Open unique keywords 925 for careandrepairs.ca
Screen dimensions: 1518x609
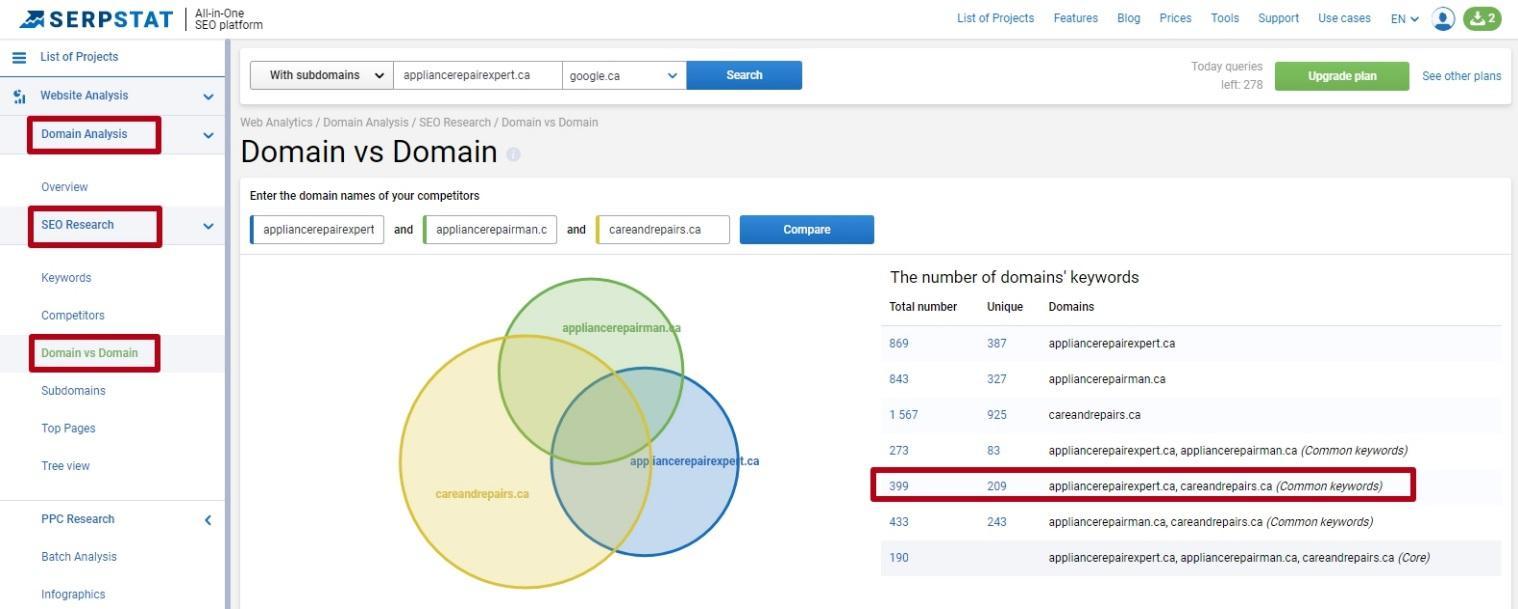tap(997, 414)
